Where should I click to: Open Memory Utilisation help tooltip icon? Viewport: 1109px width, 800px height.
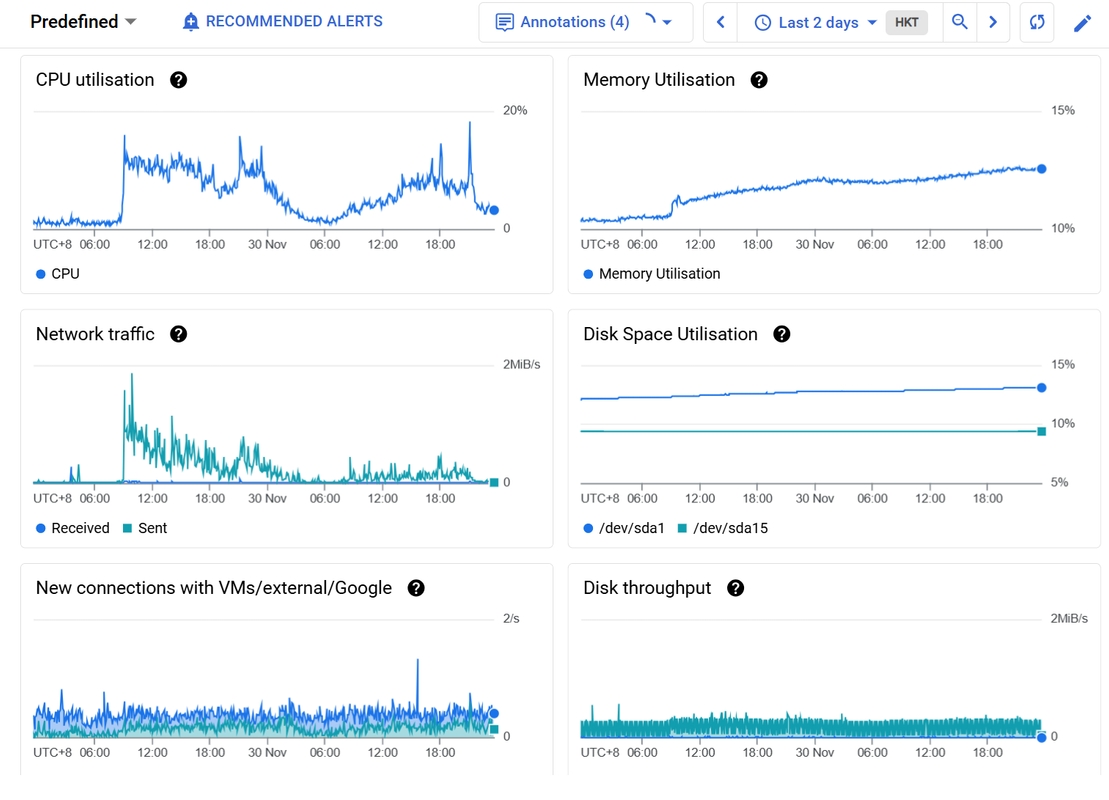click(x=759, y=80)
